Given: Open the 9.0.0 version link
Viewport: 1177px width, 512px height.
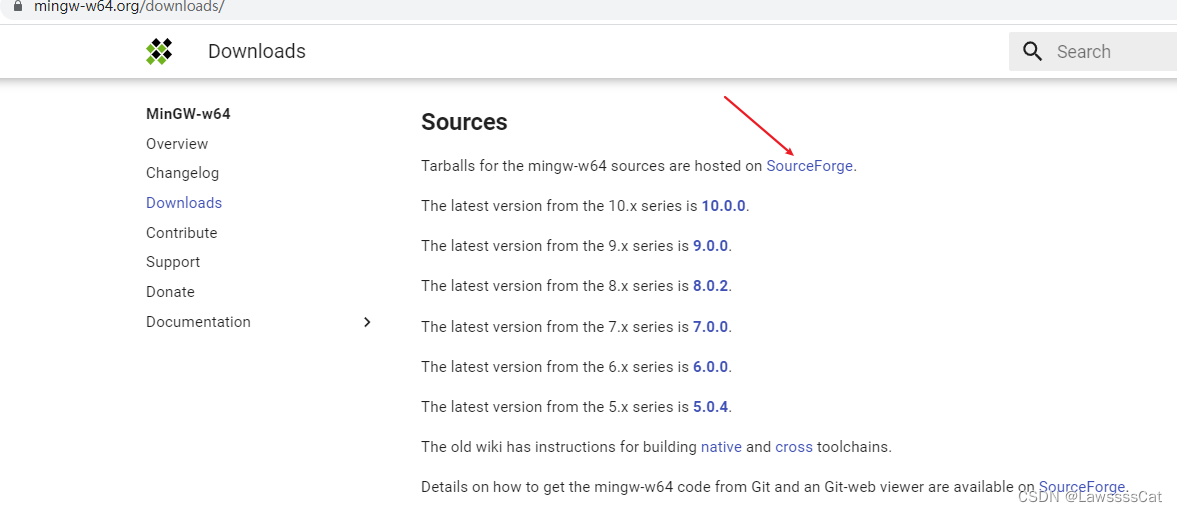Looking at the screenshot, I should point(710,245).
